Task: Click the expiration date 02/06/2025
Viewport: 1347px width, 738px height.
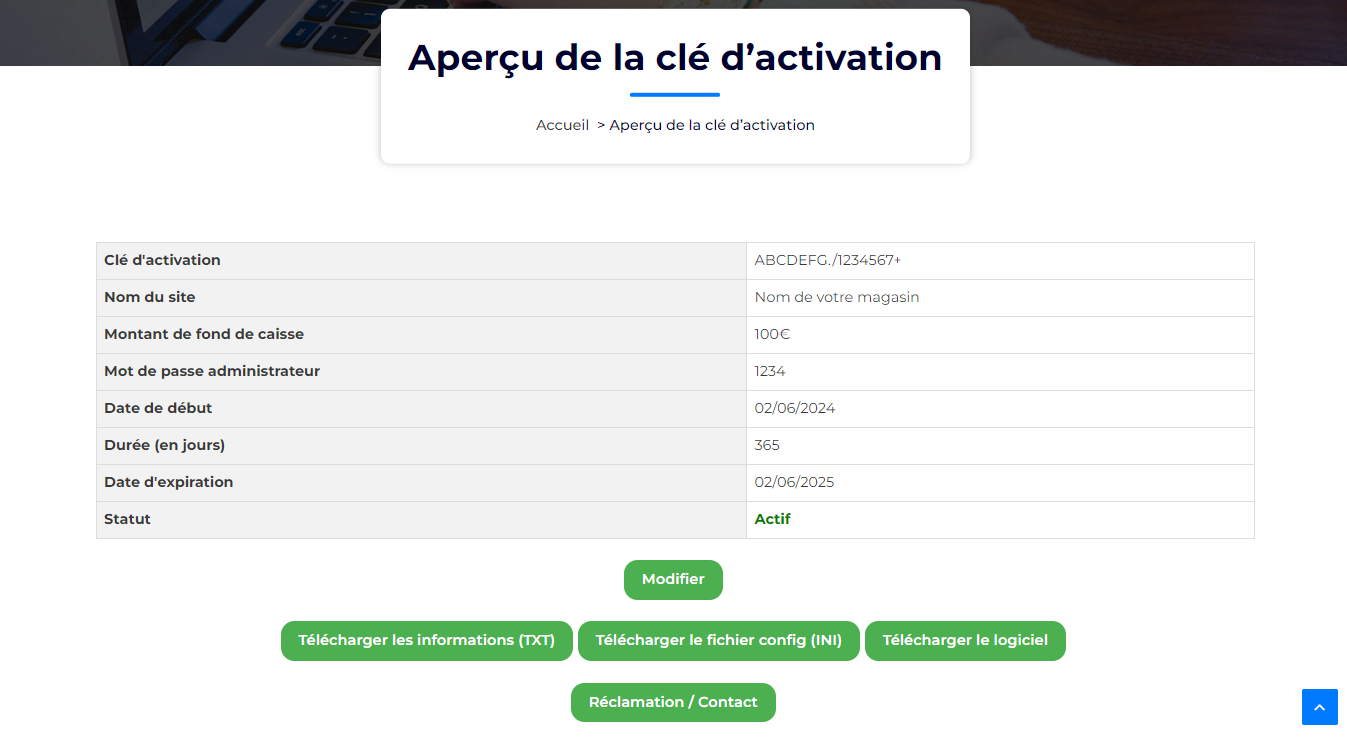Action: [x=795, y=482]
